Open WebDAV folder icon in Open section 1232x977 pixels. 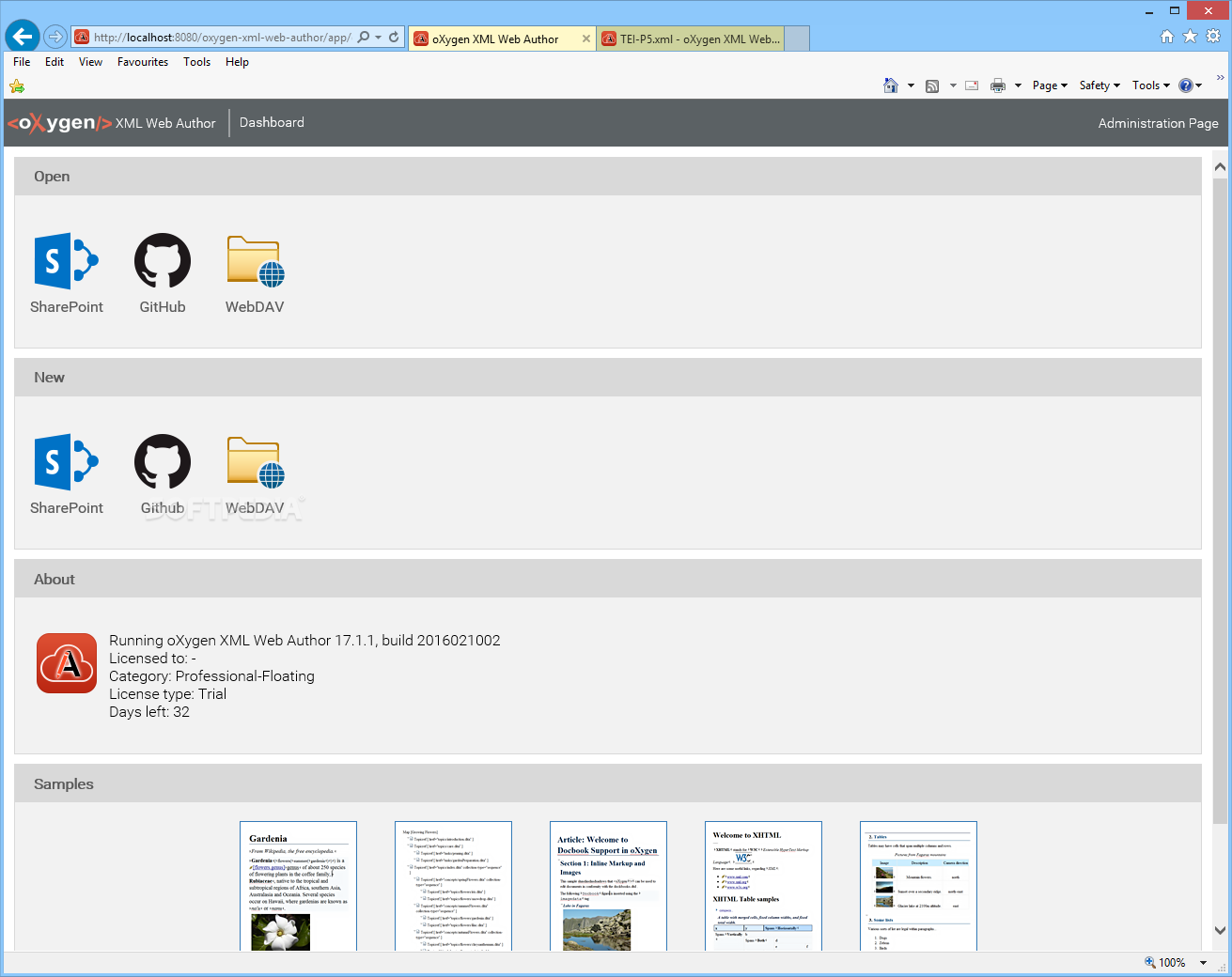pyautogui.click(x=256, y=261)
